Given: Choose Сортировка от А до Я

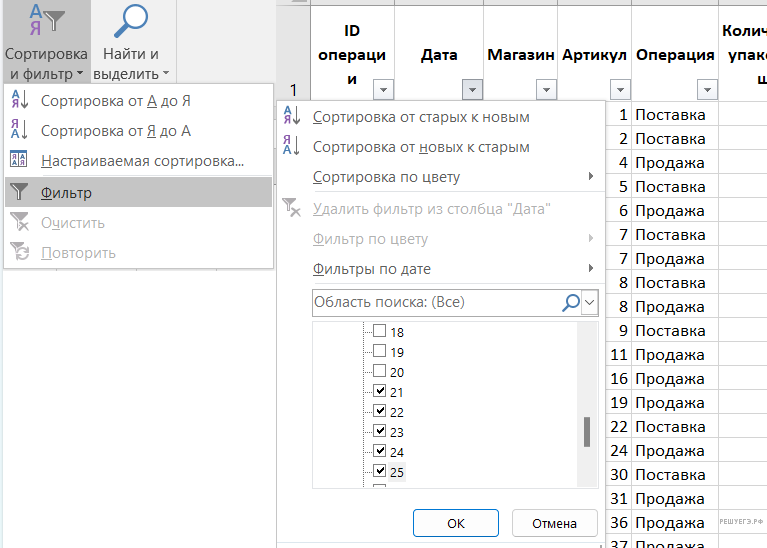Looking at the screenshot, I should (115, 101).
